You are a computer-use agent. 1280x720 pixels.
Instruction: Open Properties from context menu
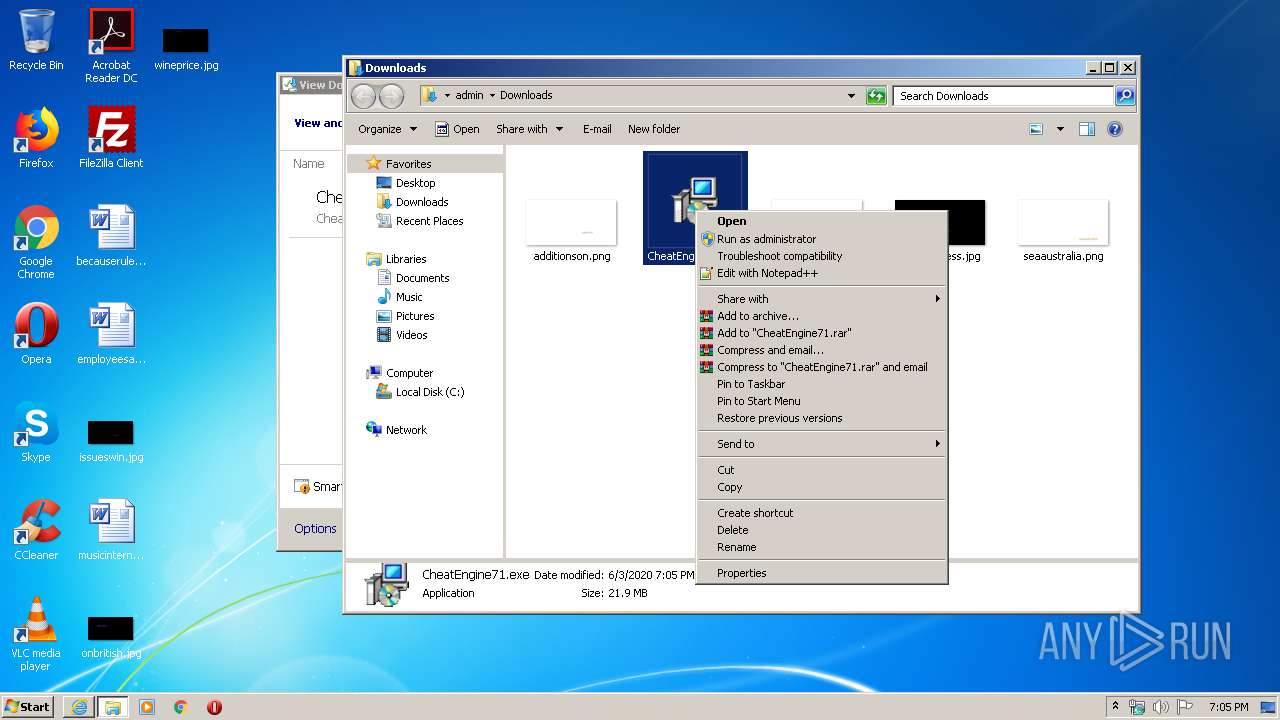(x=822, y=573)
